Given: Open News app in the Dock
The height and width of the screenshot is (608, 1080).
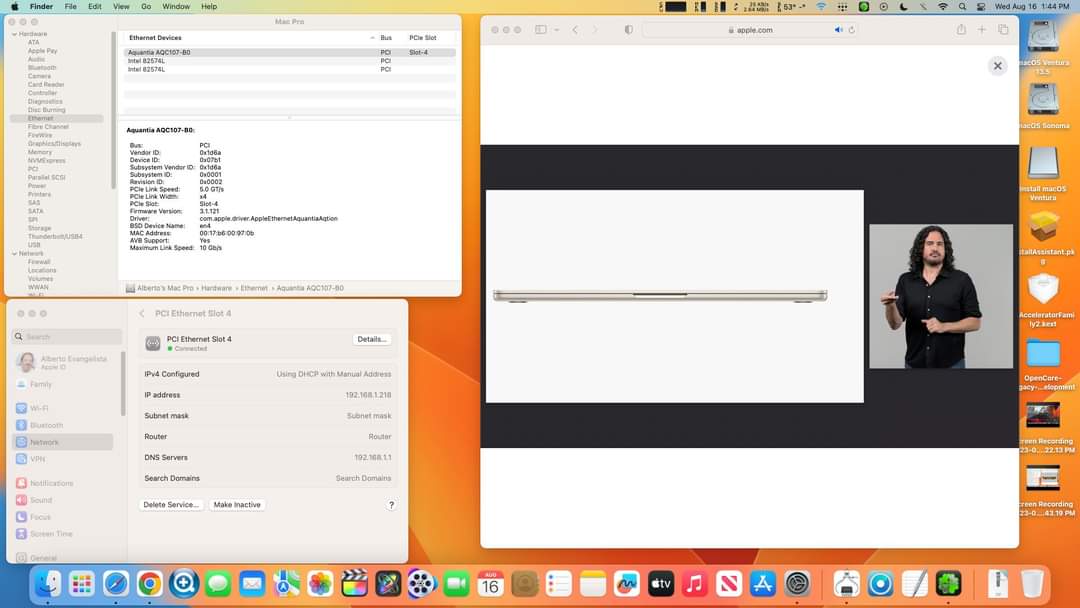Looking at the screenshot, I should [x=729, y=585].
